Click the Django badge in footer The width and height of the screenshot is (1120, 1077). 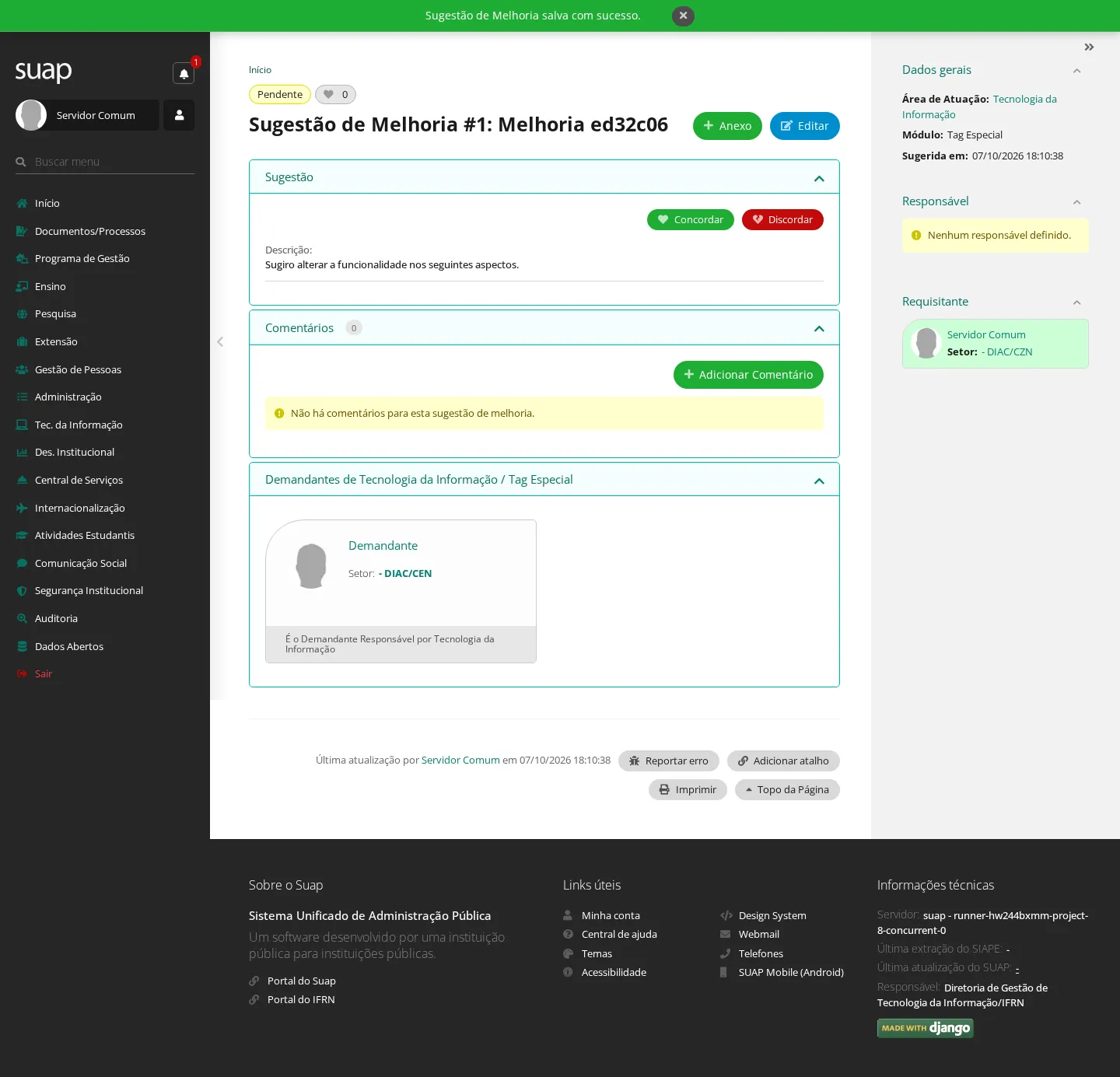click(925, 1028)
